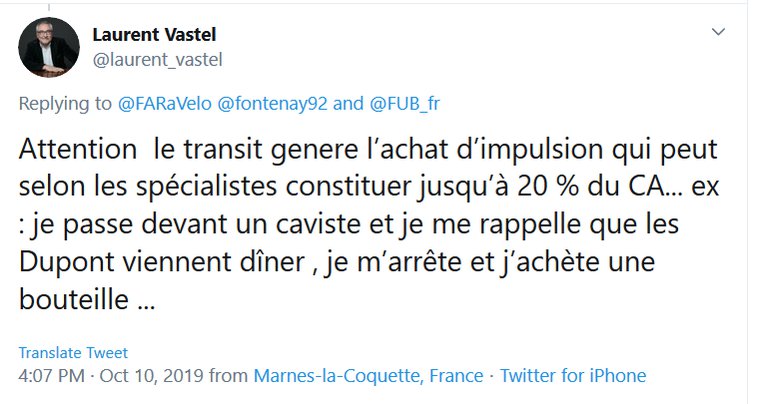Open the Marnes-la-Coquette, France location link

369,376
